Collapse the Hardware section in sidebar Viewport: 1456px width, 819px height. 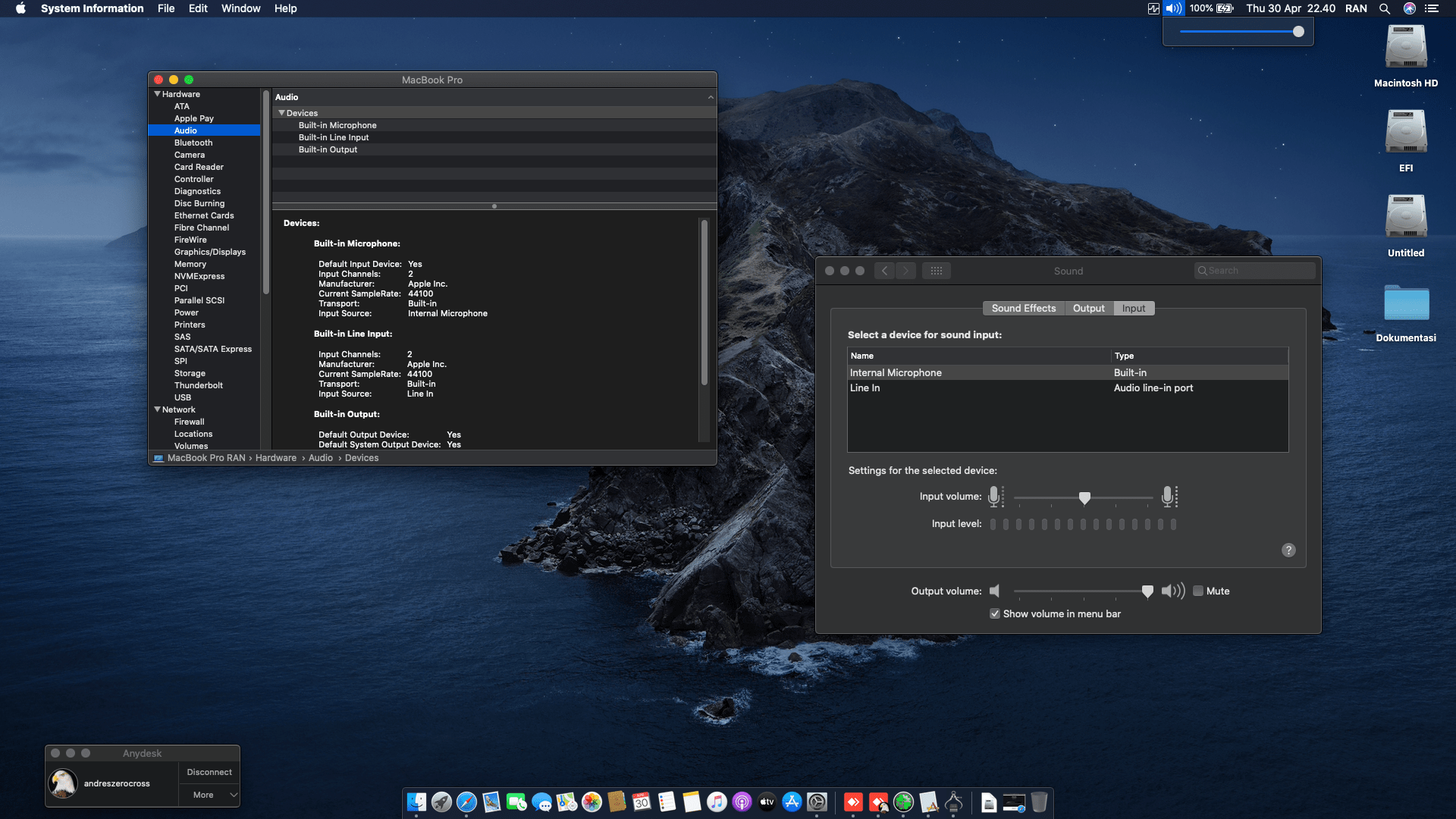coord(158,94)
